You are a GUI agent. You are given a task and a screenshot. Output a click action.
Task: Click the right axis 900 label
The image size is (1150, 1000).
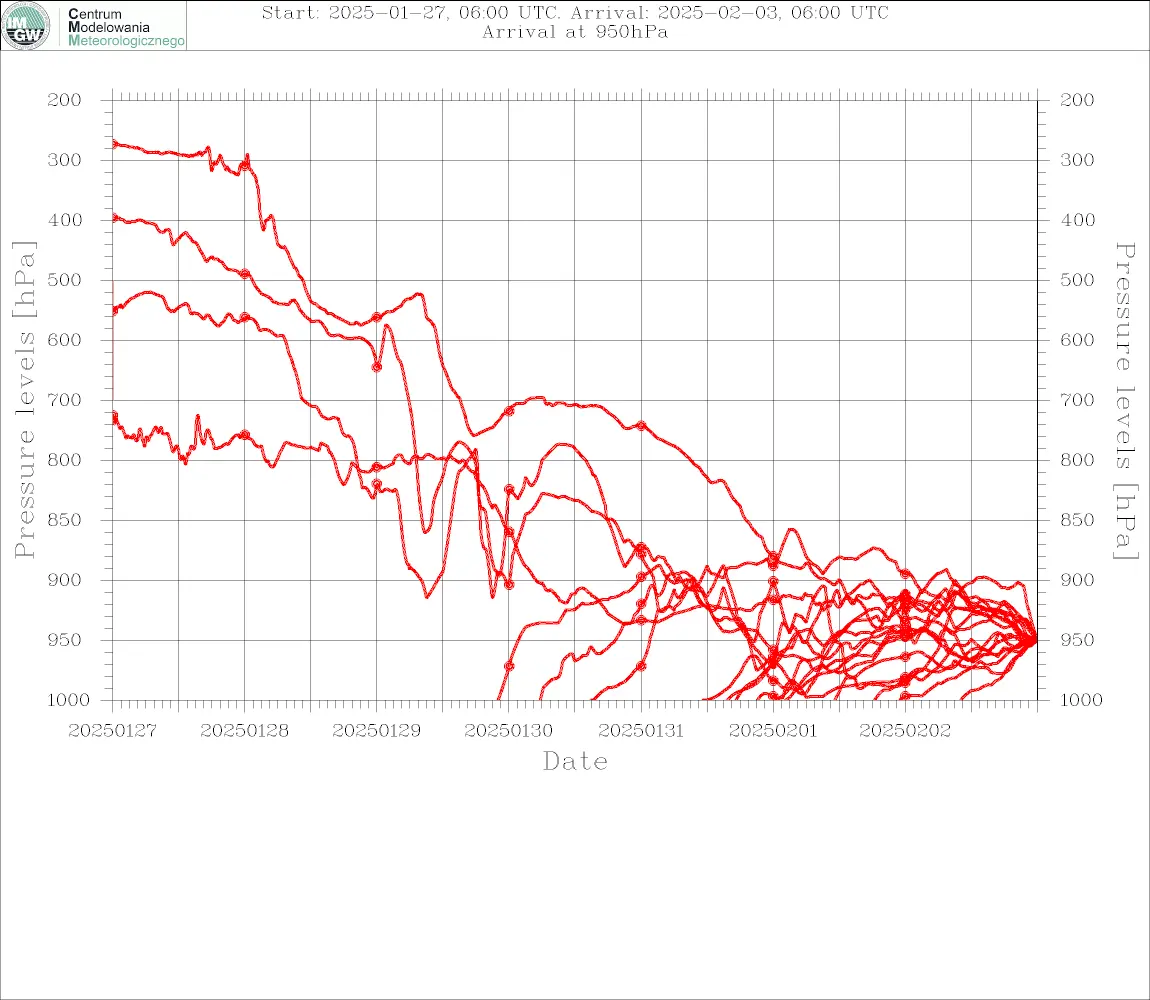pos(1077,580)
